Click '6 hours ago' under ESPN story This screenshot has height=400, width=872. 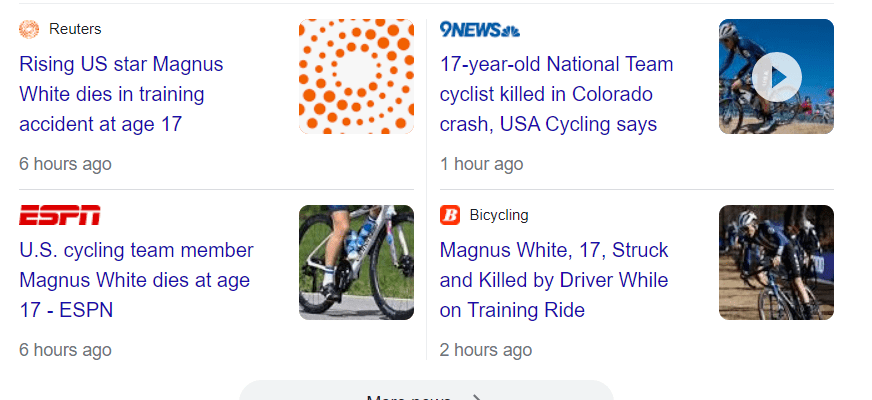pyautogui.click(x=65, y=350)
